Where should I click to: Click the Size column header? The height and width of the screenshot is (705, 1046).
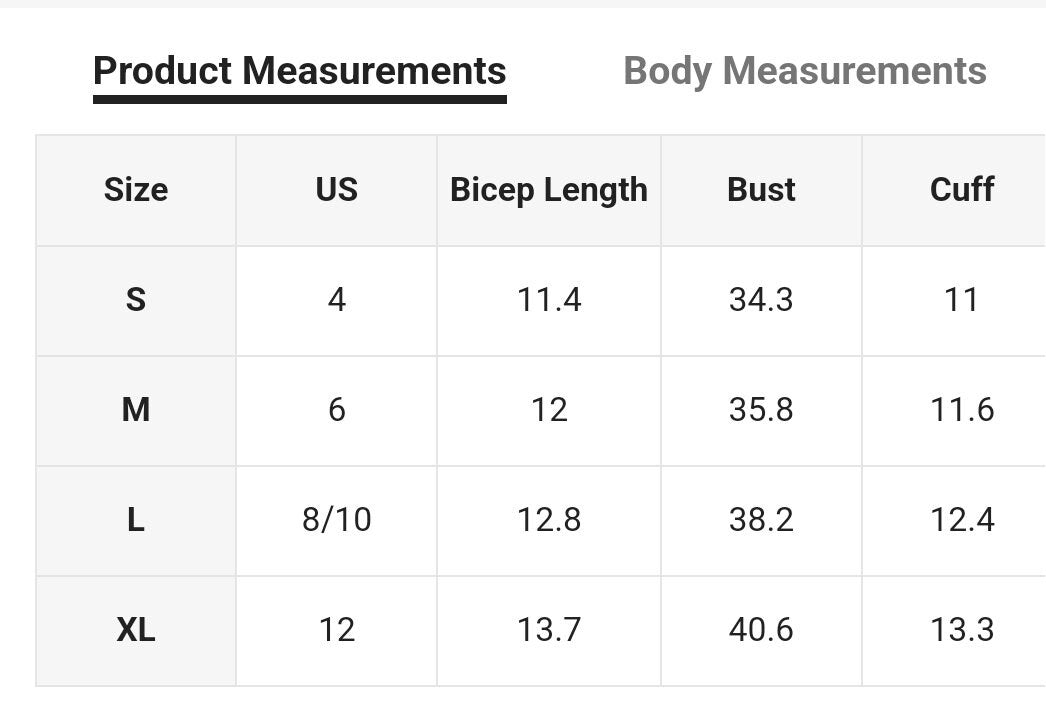tap(136, 190)
